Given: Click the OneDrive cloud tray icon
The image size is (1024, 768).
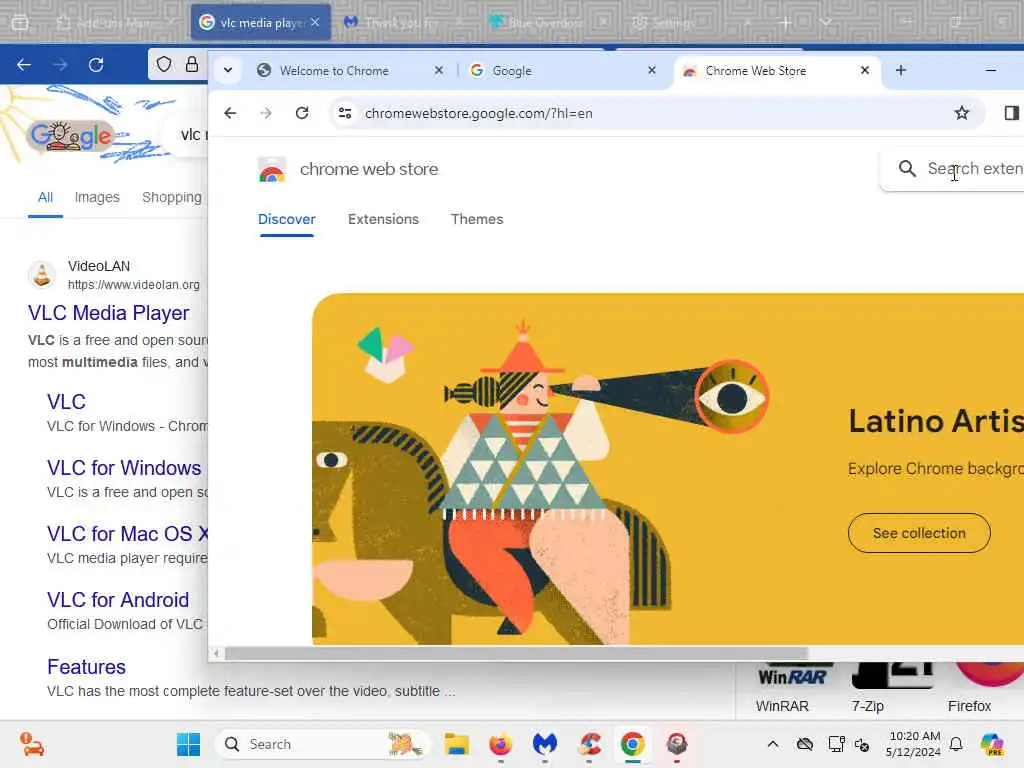Looking at the screenshot, I should [805, 744].
